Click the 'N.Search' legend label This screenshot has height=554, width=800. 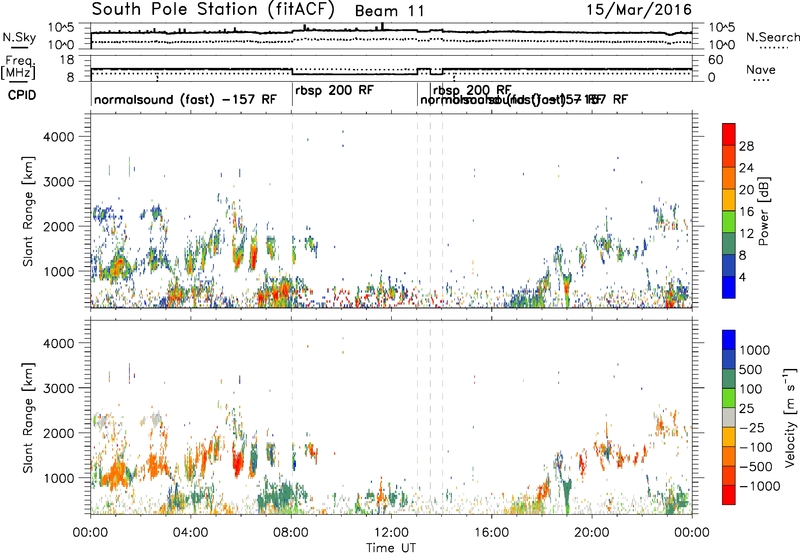click(x=772, y=37)
